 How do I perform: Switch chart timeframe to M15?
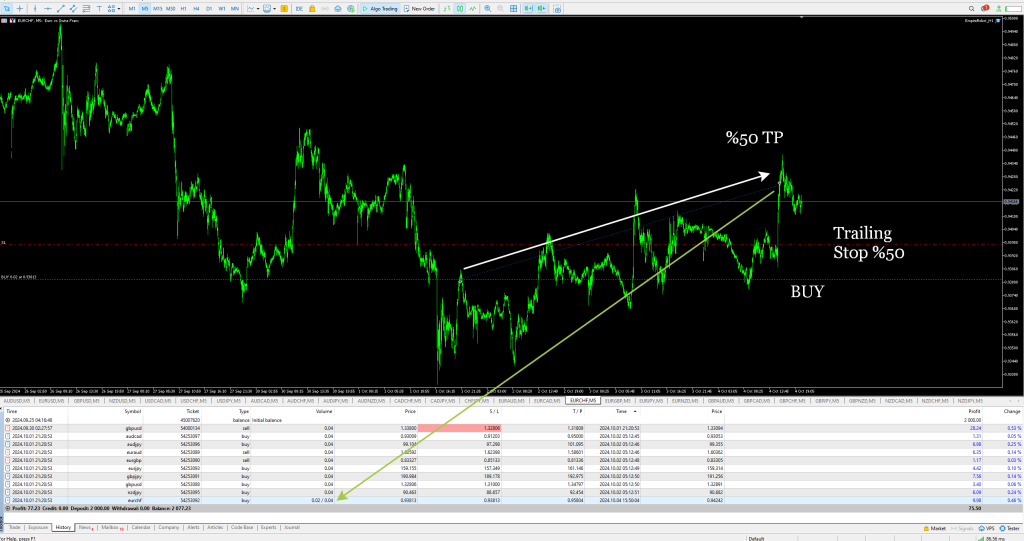157,8
